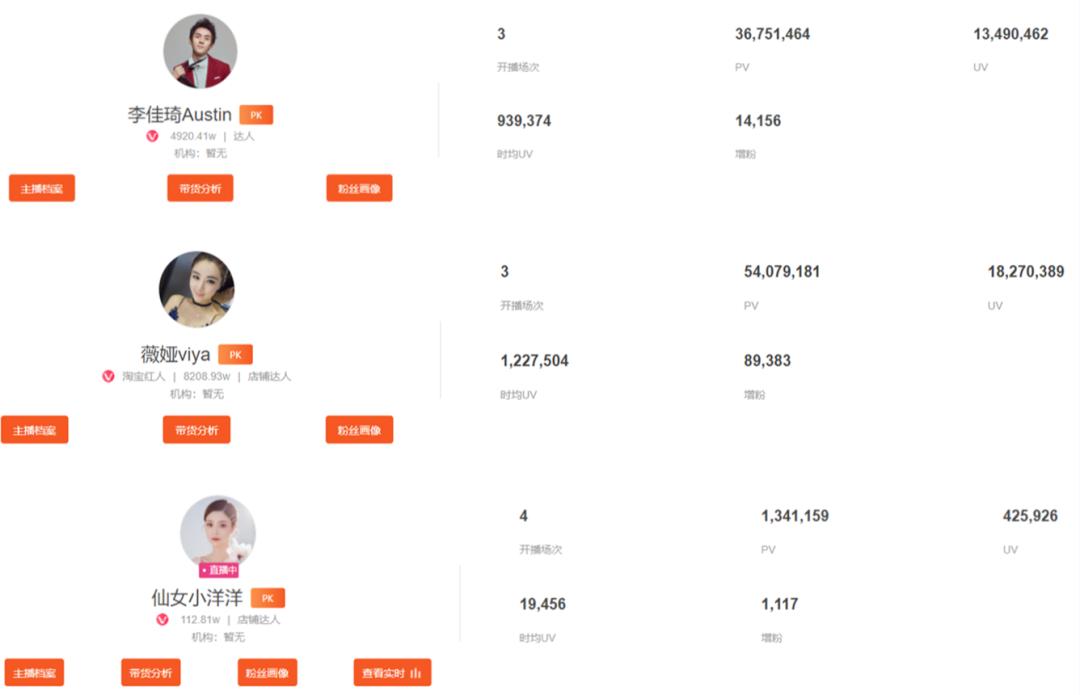Open 主播档案 for 仙女小洋洋
1080x695 pixels.
[34, 673]
